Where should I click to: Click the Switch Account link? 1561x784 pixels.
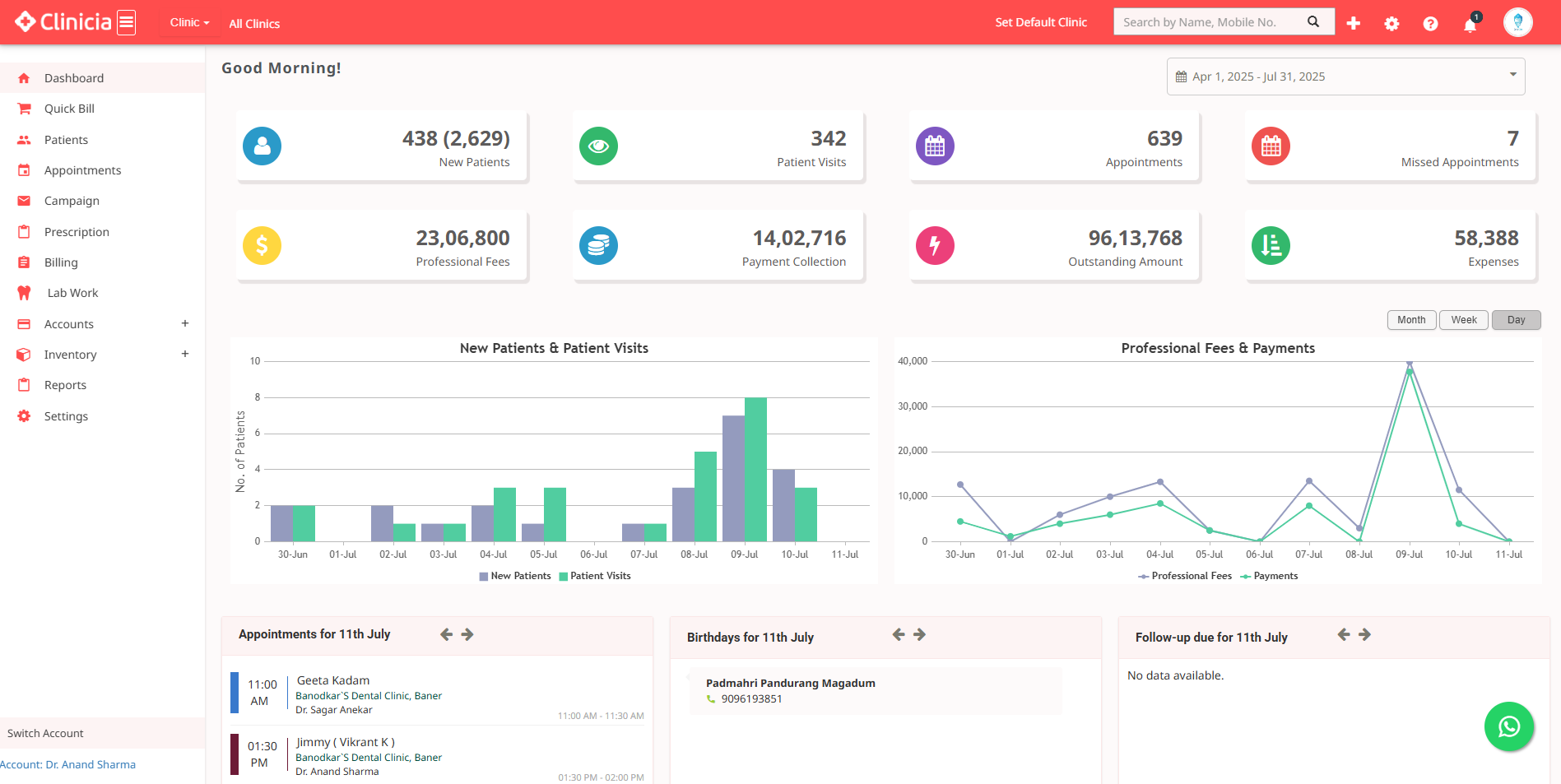coord(44,733)
